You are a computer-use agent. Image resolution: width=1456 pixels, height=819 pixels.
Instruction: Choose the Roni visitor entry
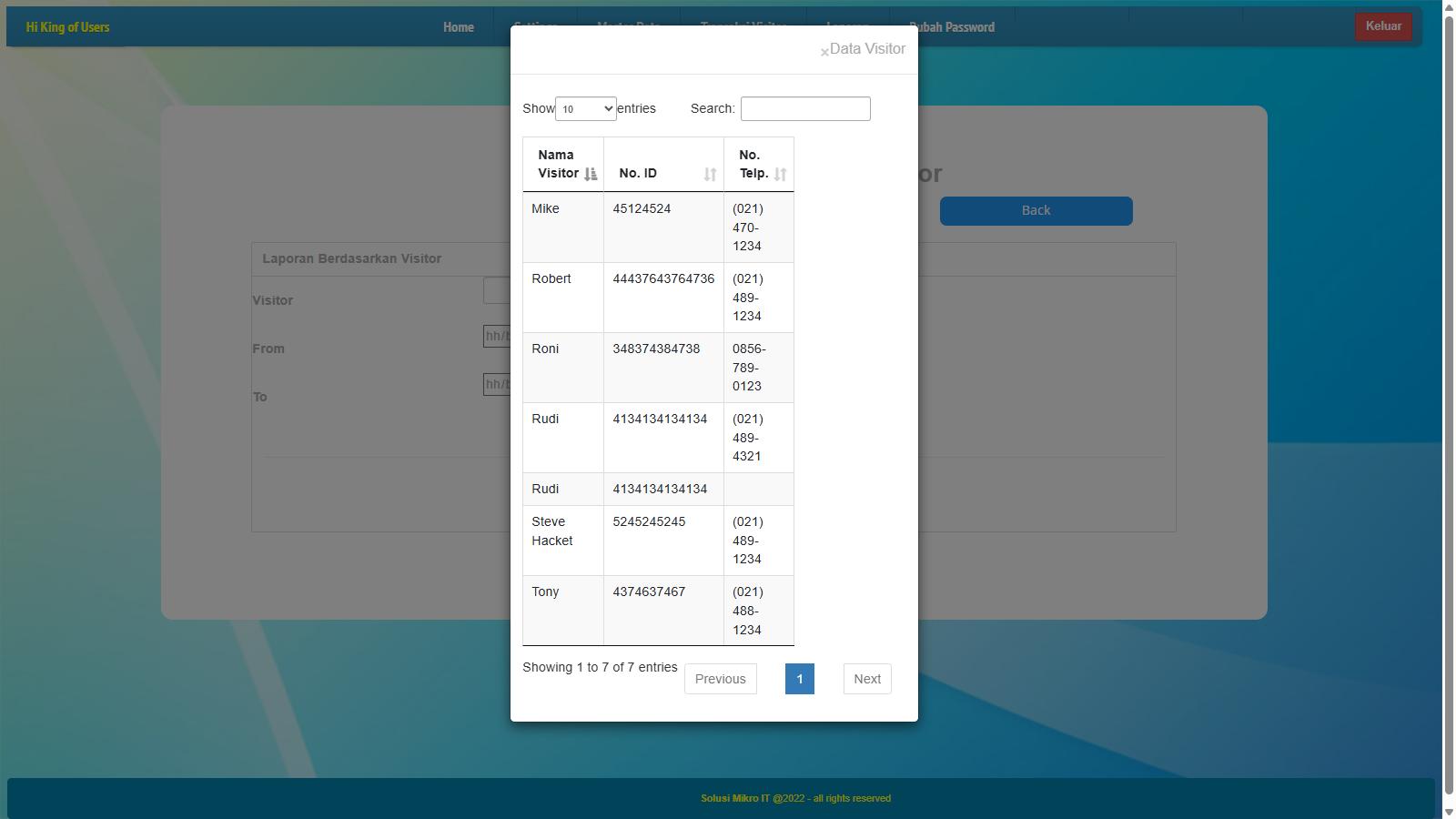click(x=546, y=349)
